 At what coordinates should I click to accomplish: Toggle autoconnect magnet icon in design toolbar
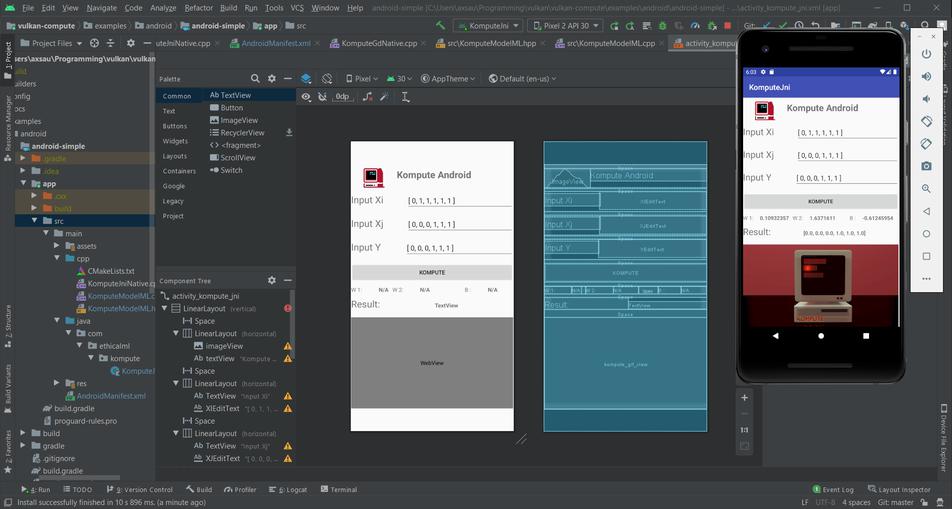pyautogui.click(x=322, y=97)
